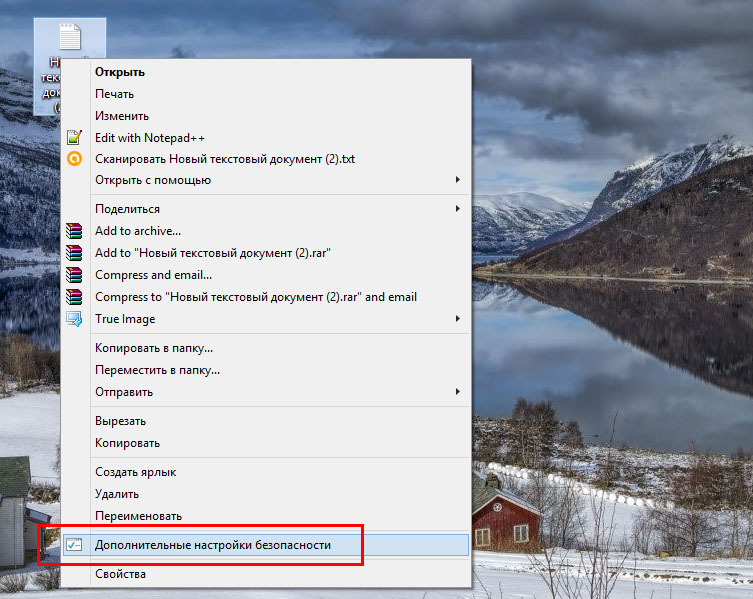Expand the Отправить submenu arrow
The height and width of the screenshot is (599, 753).
(458, 391)
